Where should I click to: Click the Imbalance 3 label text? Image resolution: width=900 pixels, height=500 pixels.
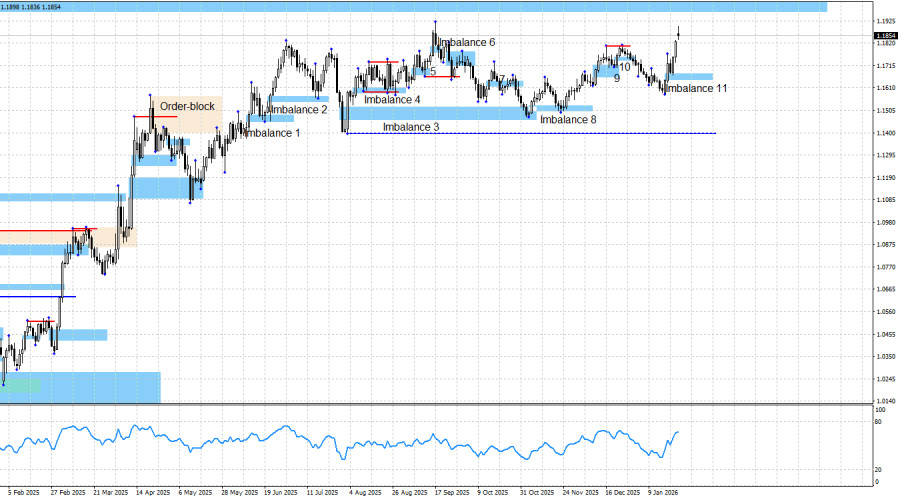(x=411, y=128)
